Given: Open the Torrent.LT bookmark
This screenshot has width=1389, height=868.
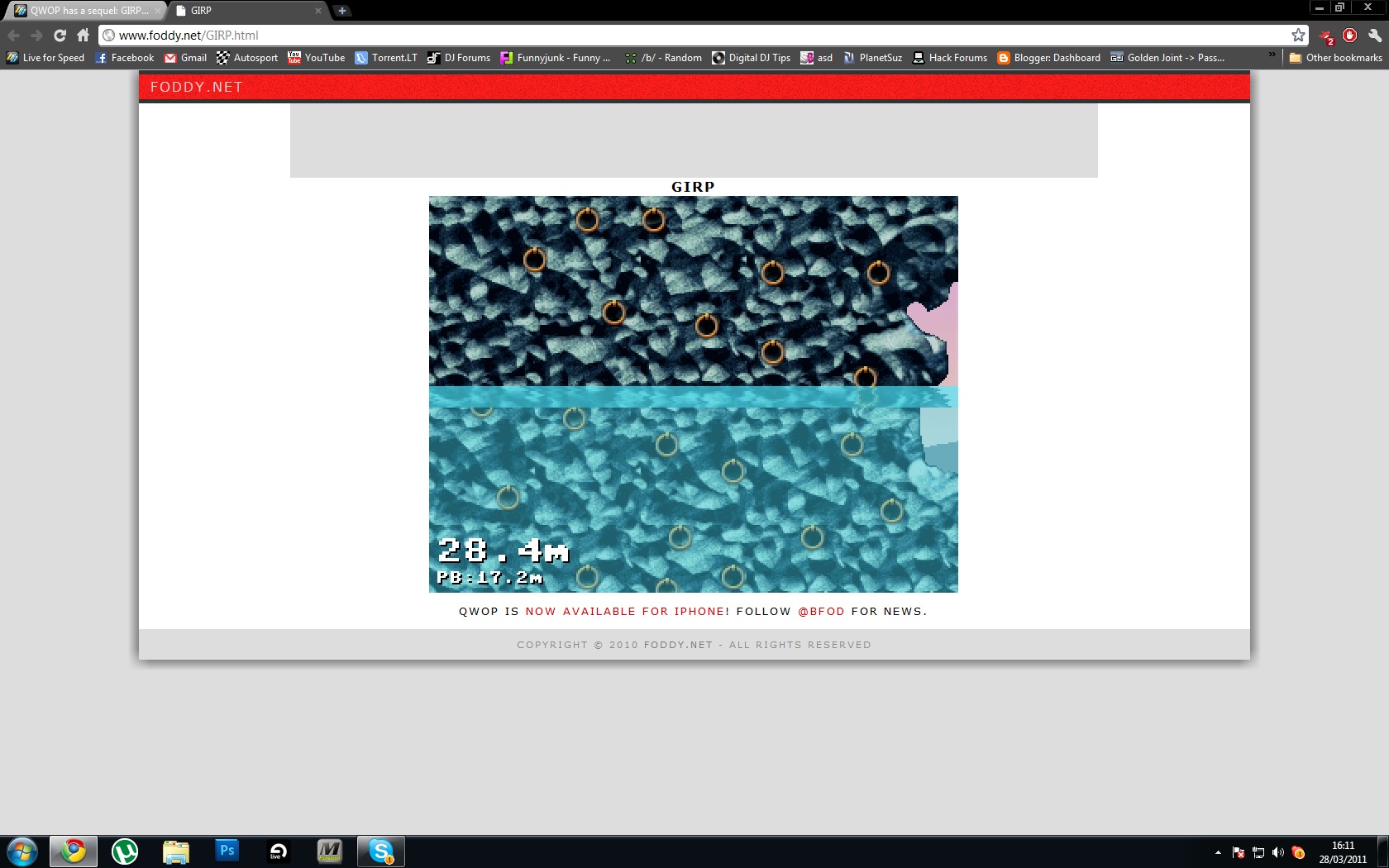Looking at the screenshot, I should (x=386, y=58).
